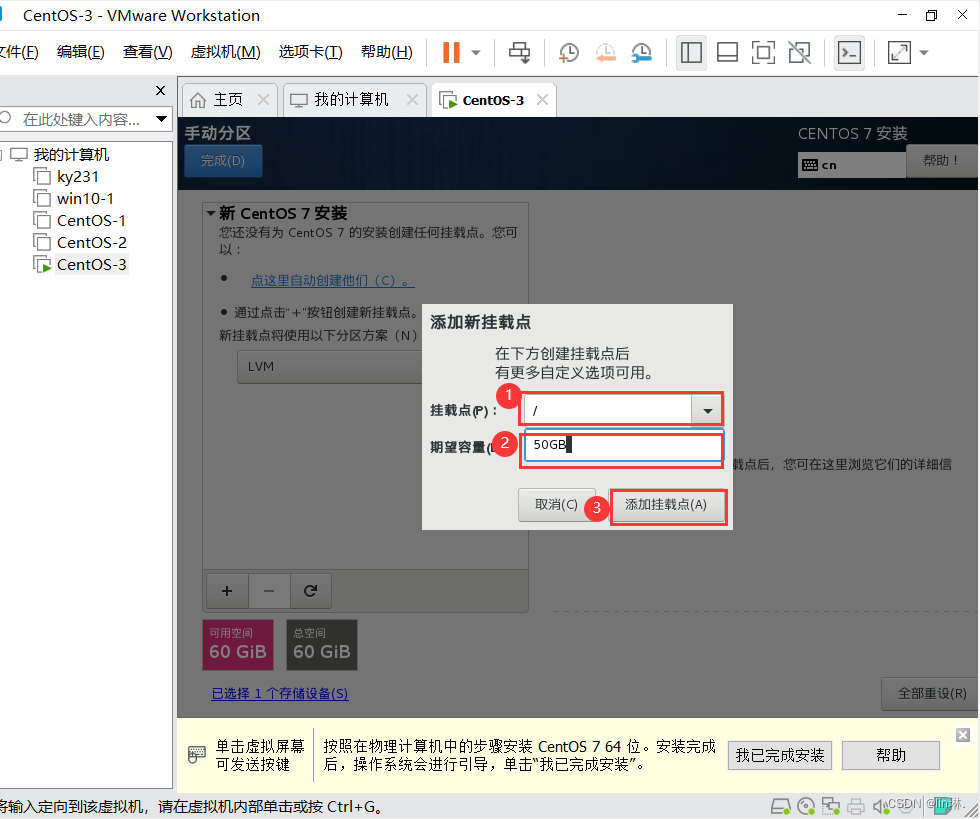Viewport: 980px width, 819px height.
Task: Click the 我已完成安装 button
Action: (779, 755)
